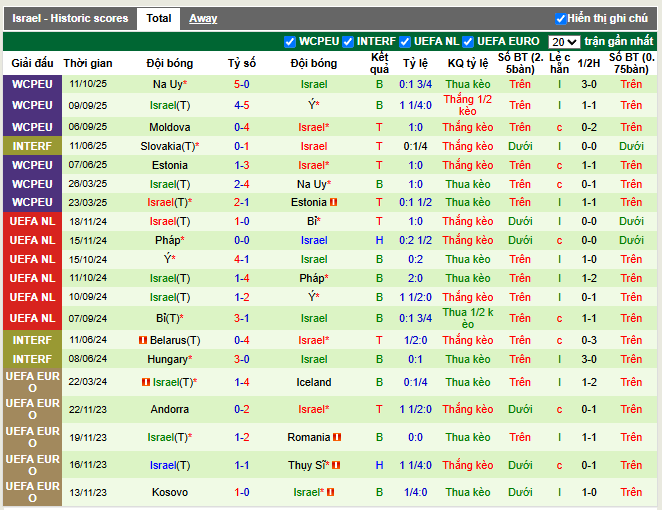
Task: Click the Tỷ số column header
Action: click(242, 63)
